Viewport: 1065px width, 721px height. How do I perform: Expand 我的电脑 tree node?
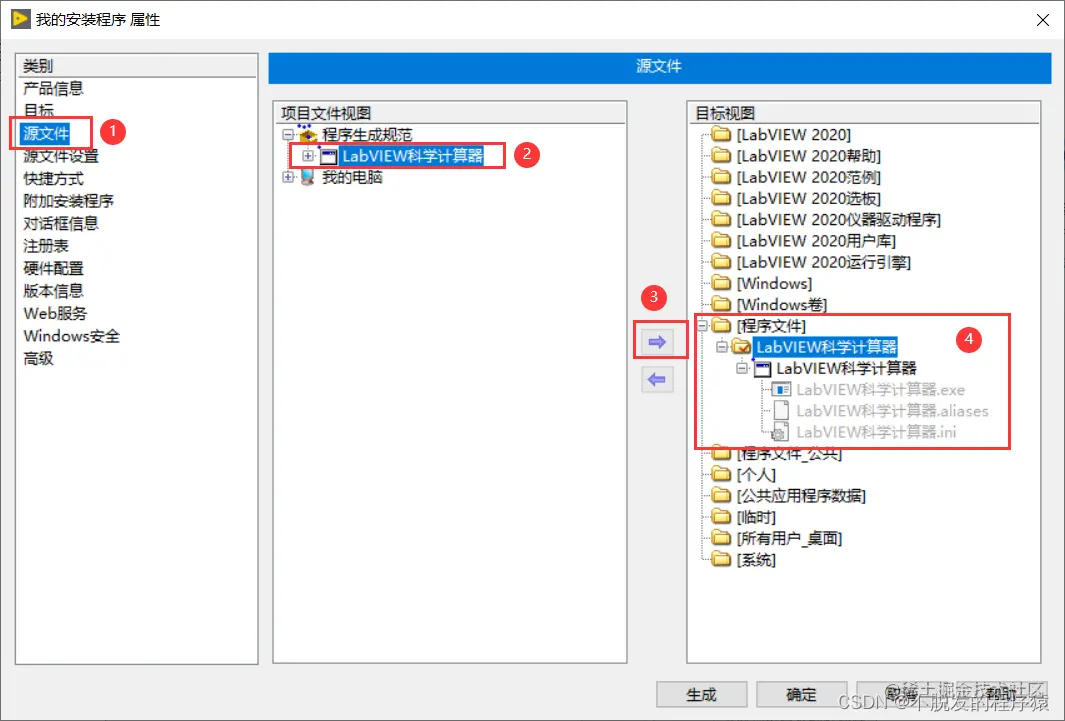pos(288,177)
